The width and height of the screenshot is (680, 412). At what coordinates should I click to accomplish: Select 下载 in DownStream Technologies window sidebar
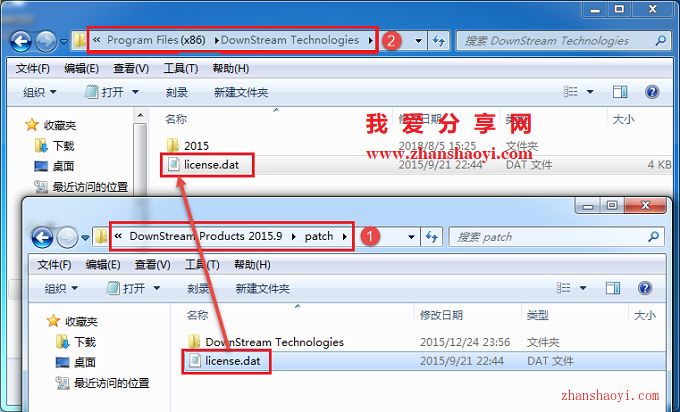click(x=54, y=146)
